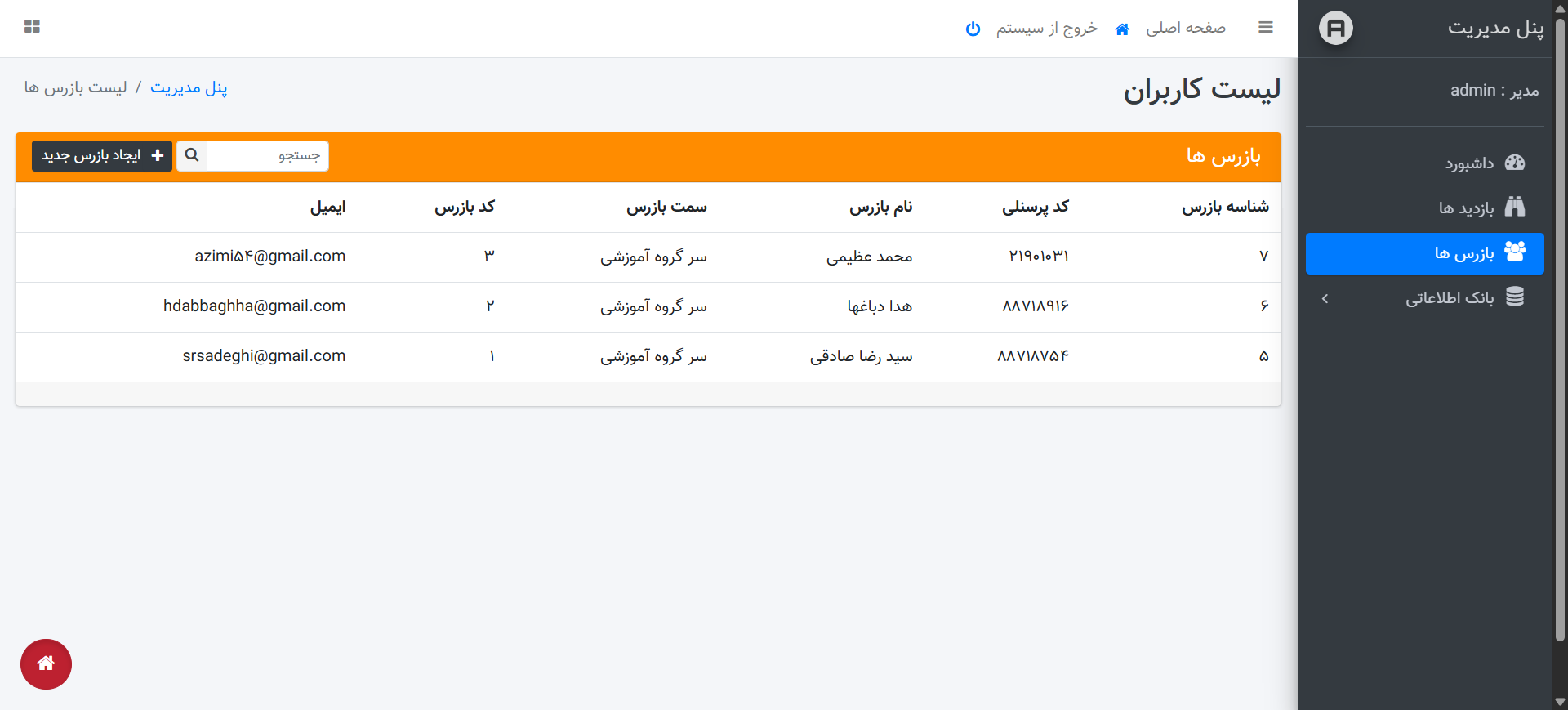Open the grid panel icon at top left
The image size is (1568, 710).
32,27
